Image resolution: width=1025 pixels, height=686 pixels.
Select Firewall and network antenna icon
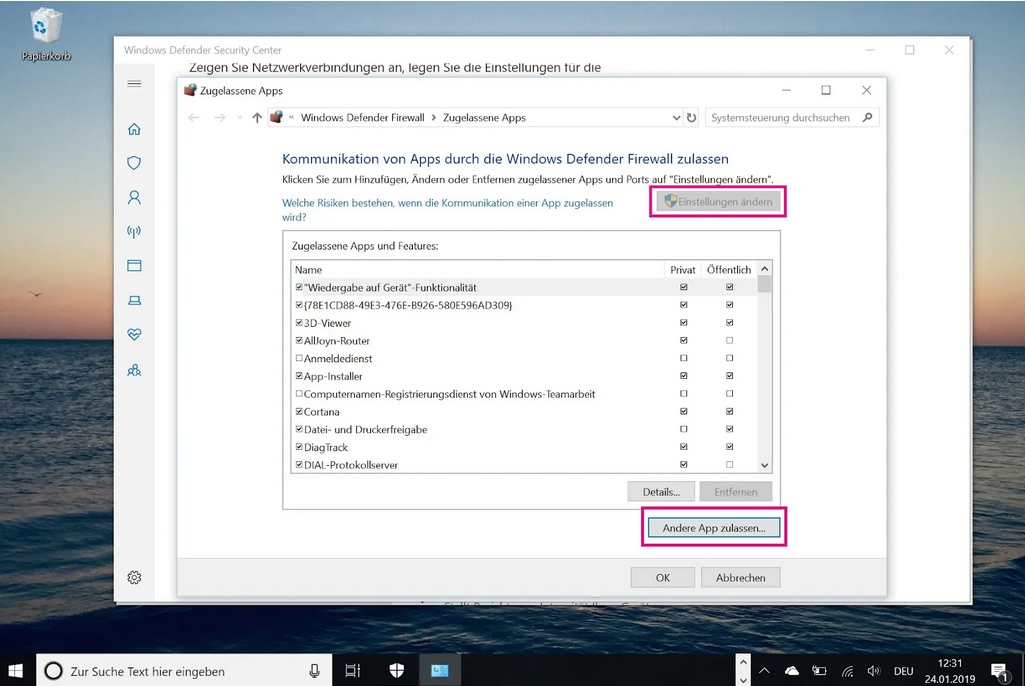[x=134, y=232]
